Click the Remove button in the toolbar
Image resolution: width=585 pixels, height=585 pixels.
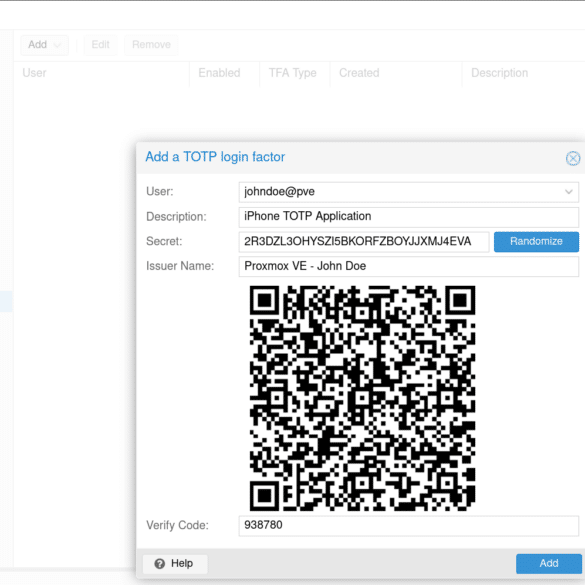151,45
